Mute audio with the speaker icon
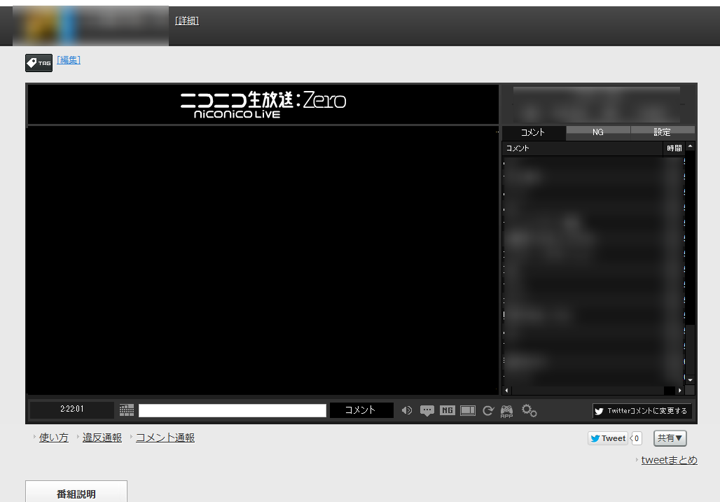 tap(407, 410)
